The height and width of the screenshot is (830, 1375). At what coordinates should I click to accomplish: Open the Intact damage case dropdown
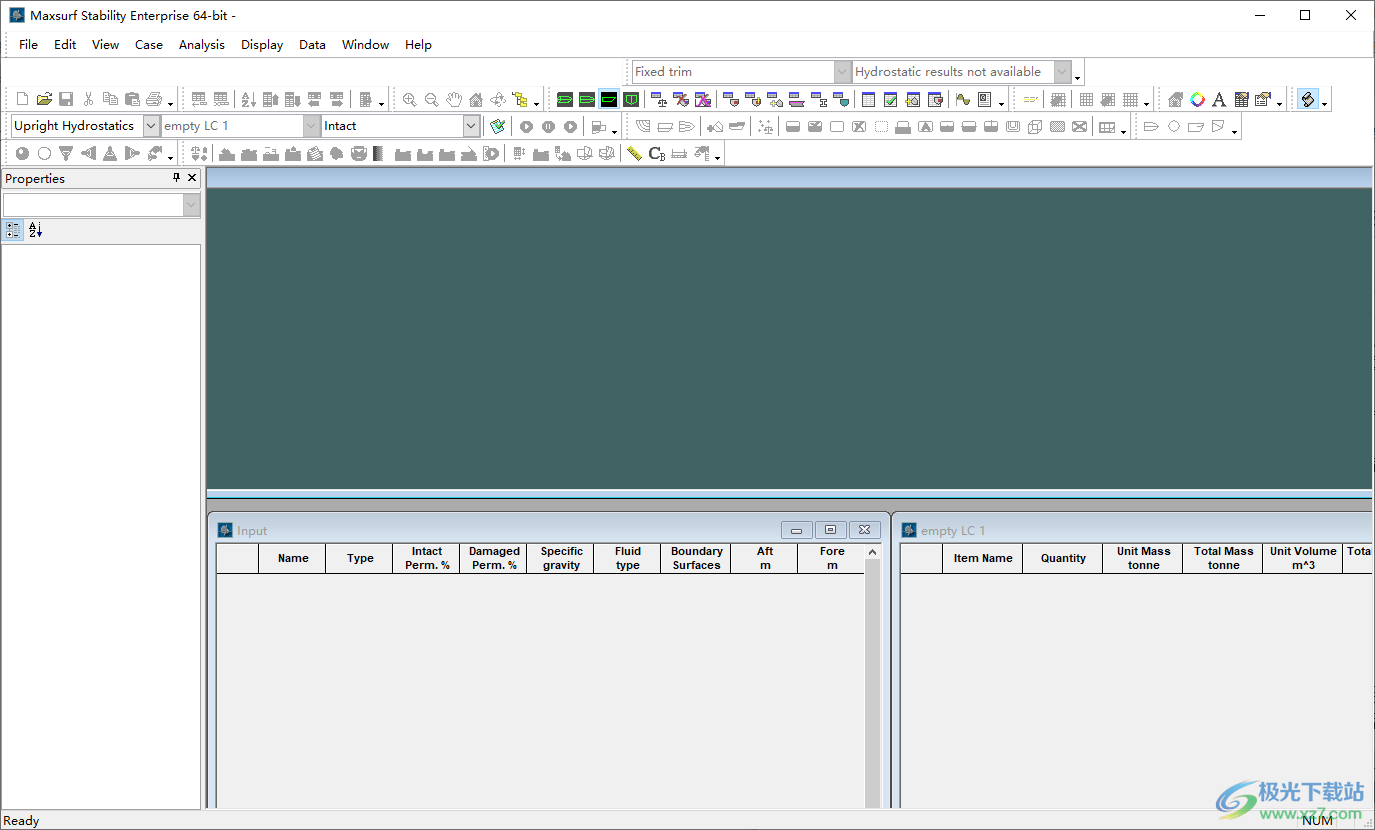pos(471,126)
